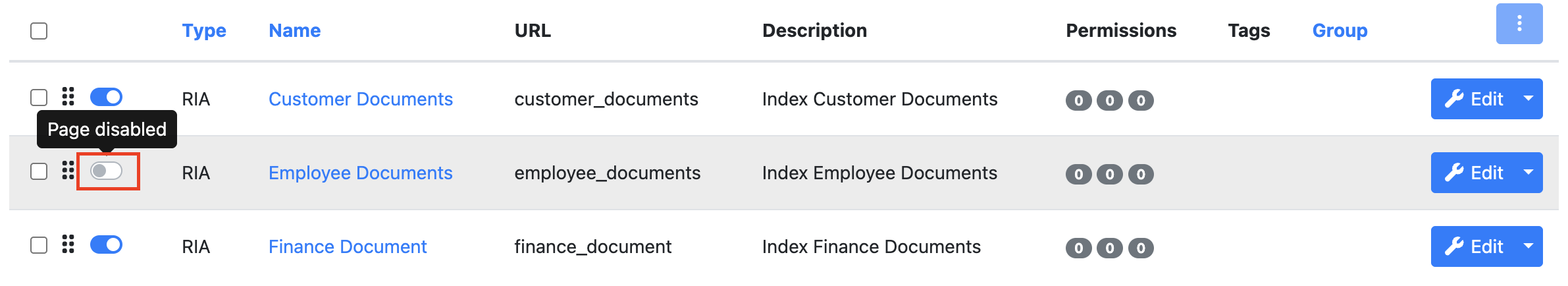Click the employee_documents URL cell

pos(608,173)
